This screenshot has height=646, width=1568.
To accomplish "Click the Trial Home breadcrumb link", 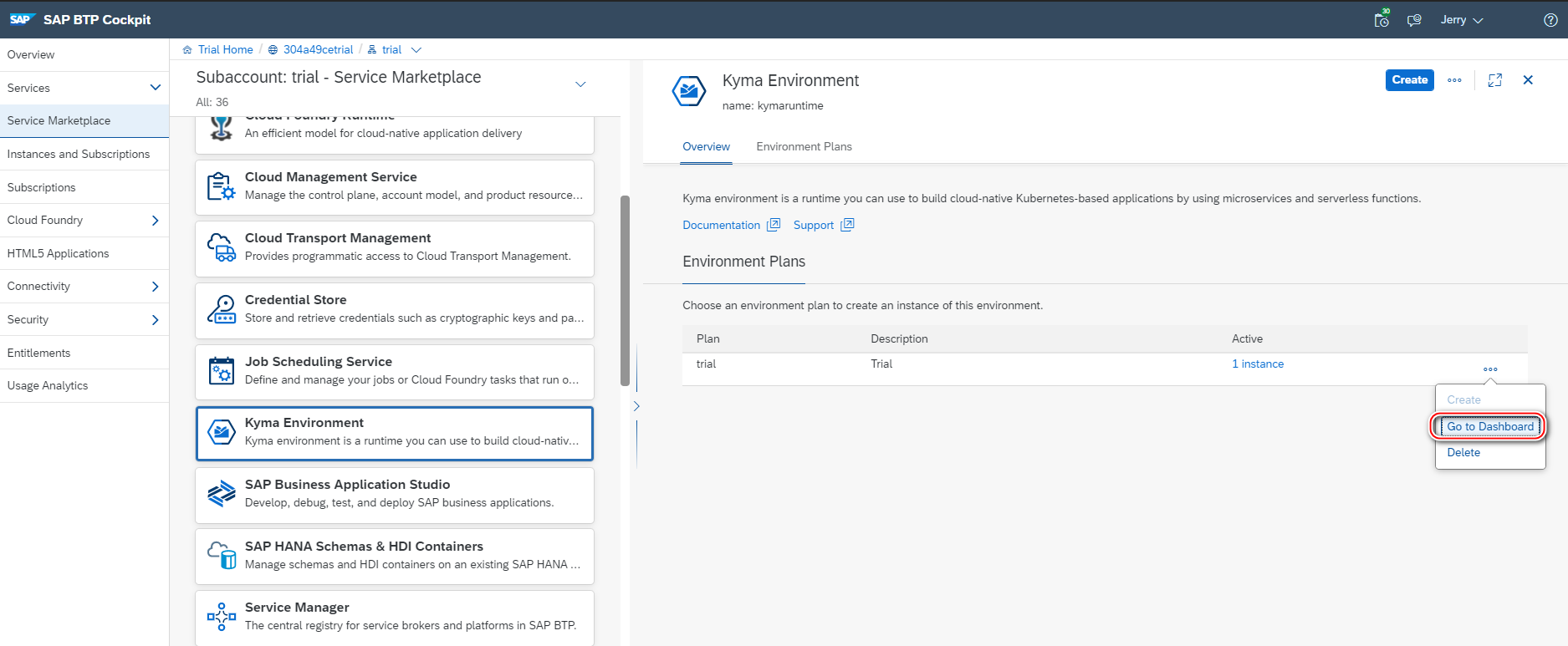I will [225, 49].
